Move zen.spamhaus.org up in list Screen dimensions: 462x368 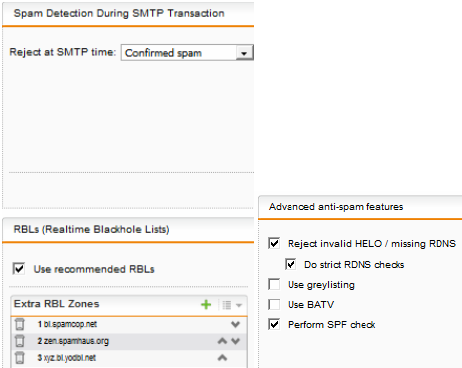pyautogui.click(x=222, y=341)
